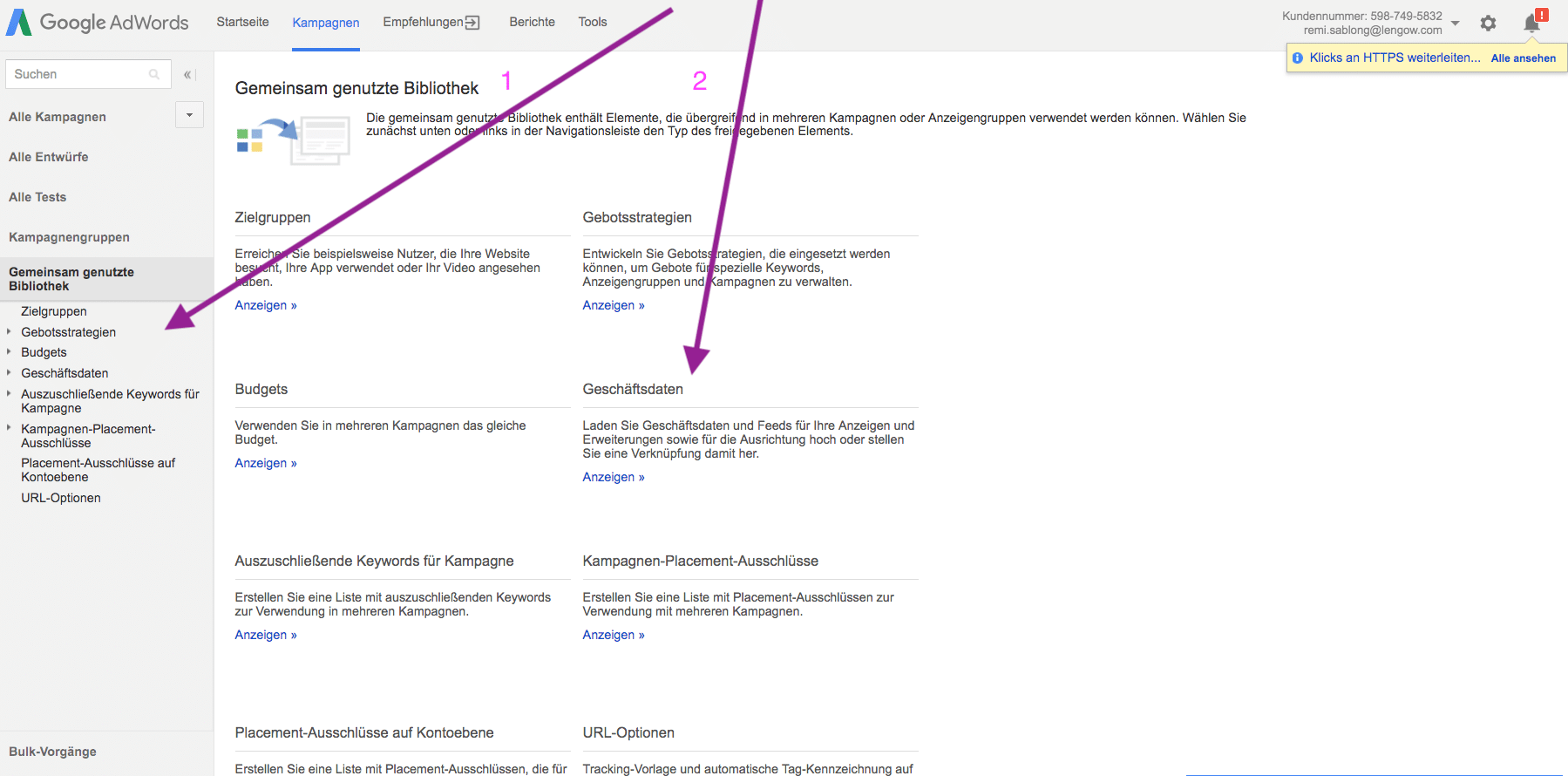Open Bulk-Vorgänge in the sidebar
This screenshot has width=1568, height=776.
pyautogui.click(x=52, y=752)
